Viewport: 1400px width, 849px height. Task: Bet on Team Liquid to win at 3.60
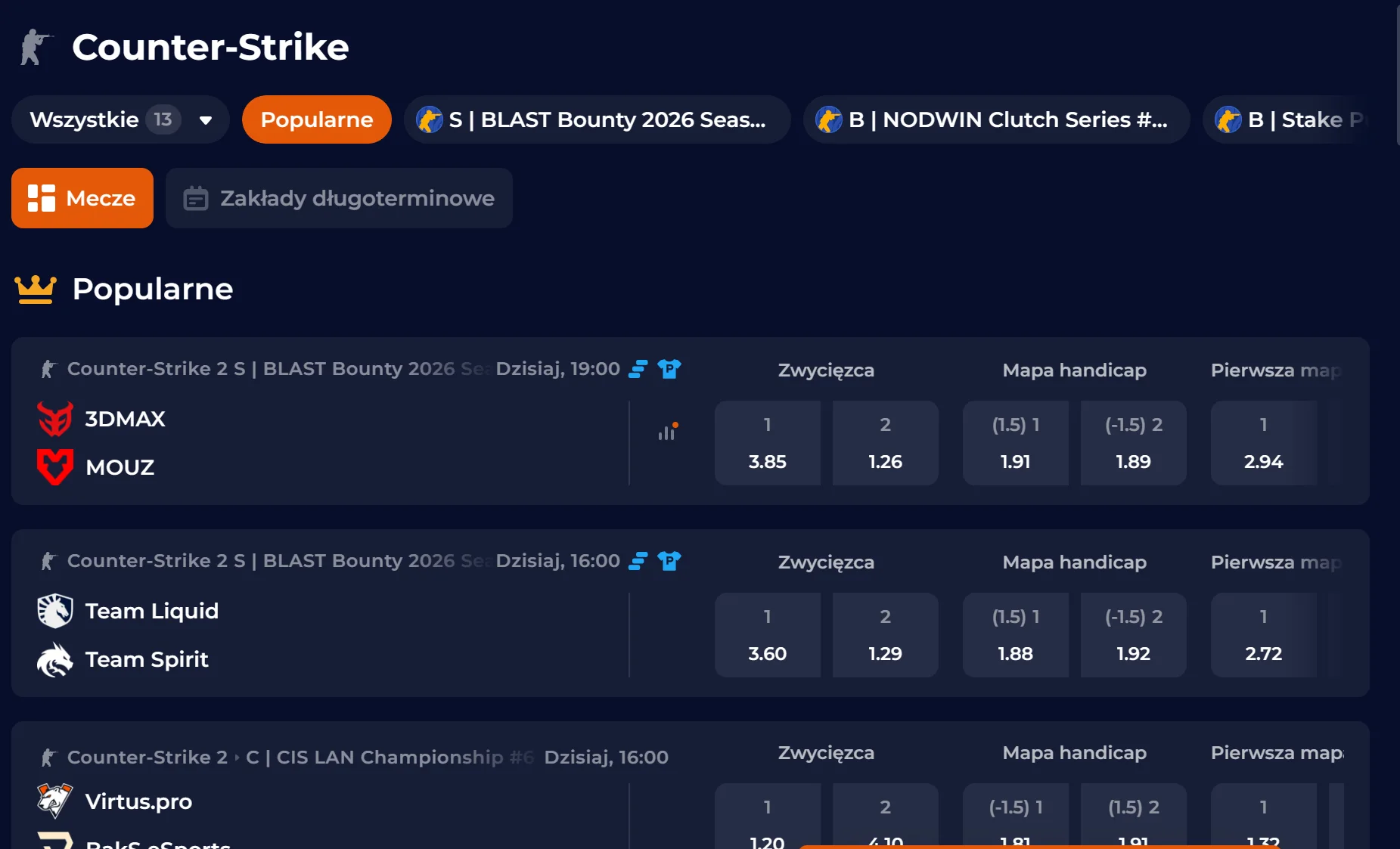point(768,635)
